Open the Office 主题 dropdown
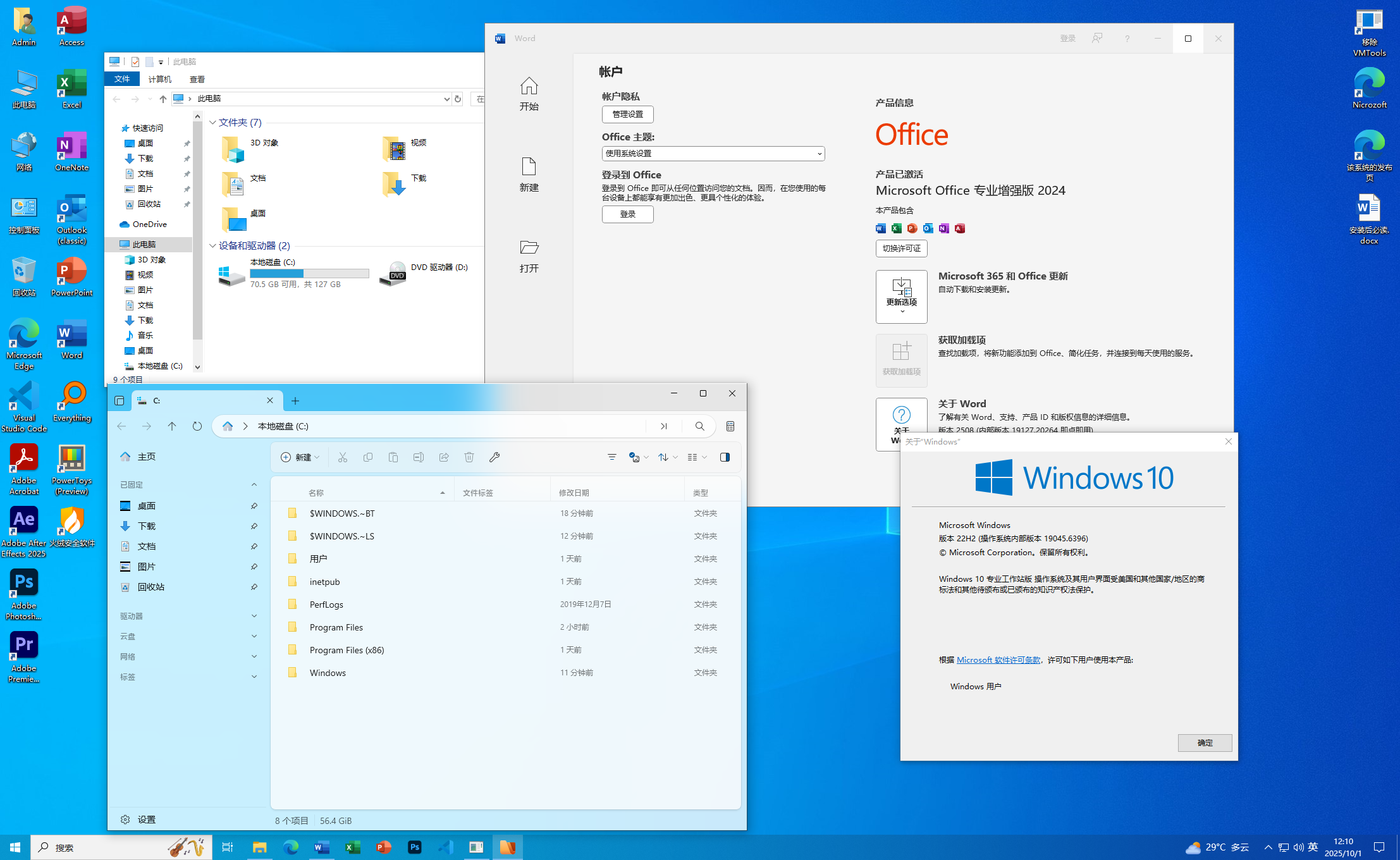This screenshot has height=860, width=1400. pyautogui.click(x=713, y=154)
